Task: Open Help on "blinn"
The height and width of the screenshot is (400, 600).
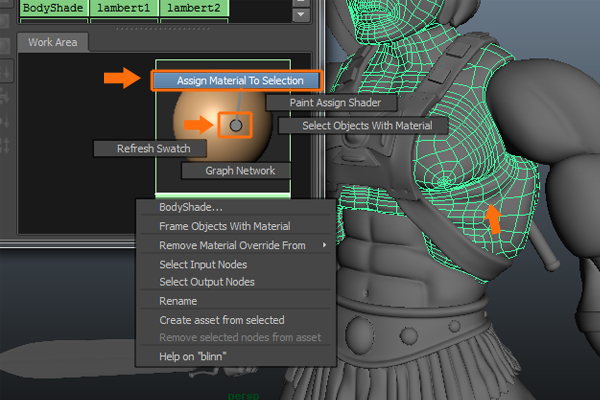Action: pos(236,356)
